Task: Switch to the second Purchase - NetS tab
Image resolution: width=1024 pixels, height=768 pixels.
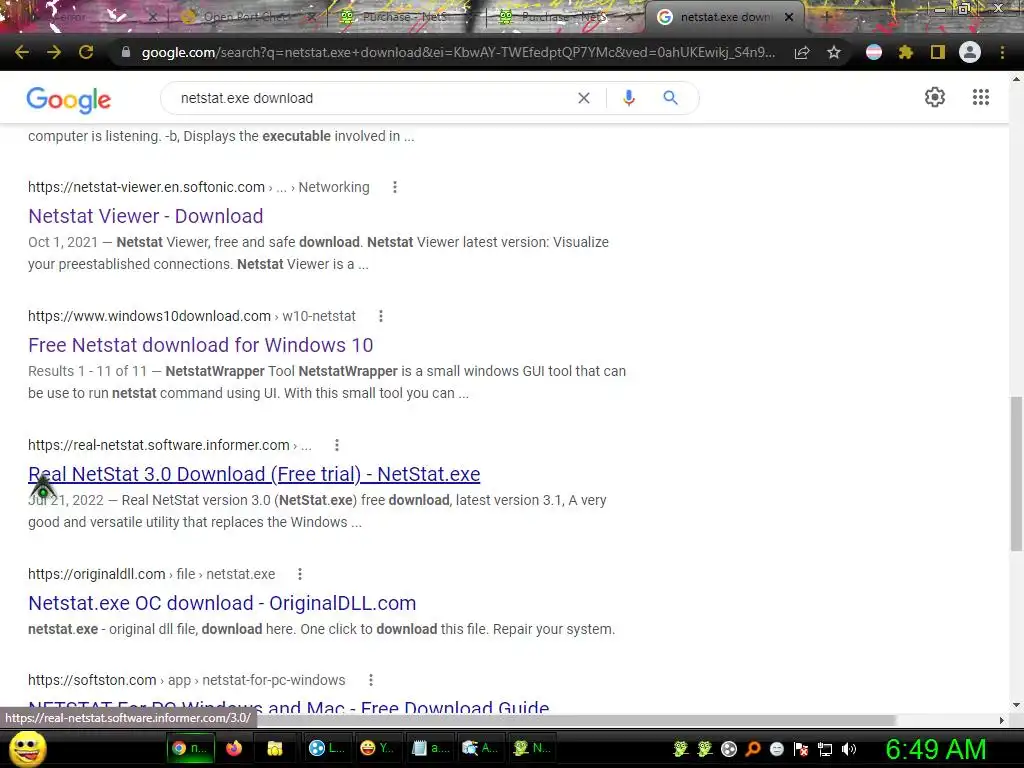Action: click(563, 17)
